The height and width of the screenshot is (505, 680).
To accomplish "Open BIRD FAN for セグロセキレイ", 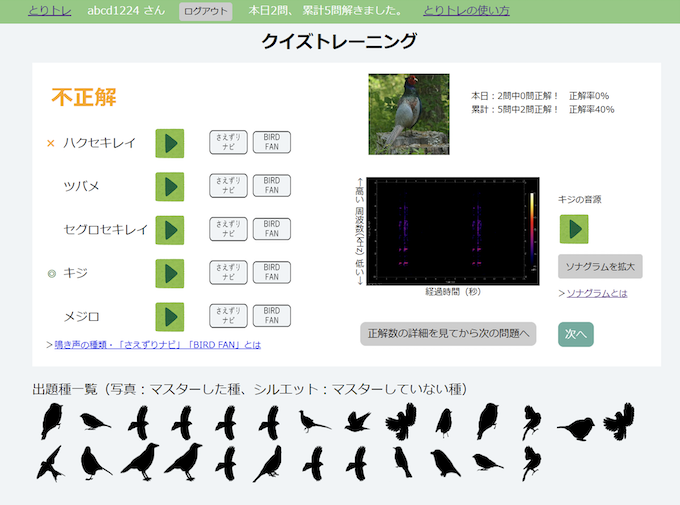I will [x=271, y=229].
